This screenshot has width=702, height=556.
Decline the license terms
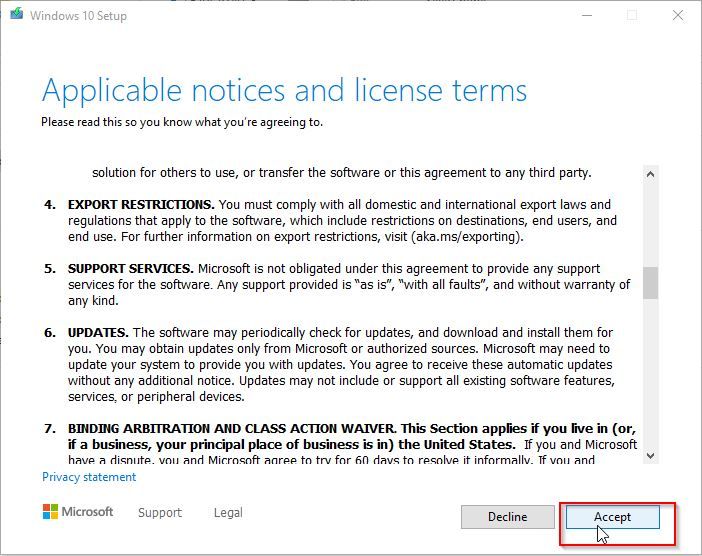[x=507, y=517]
